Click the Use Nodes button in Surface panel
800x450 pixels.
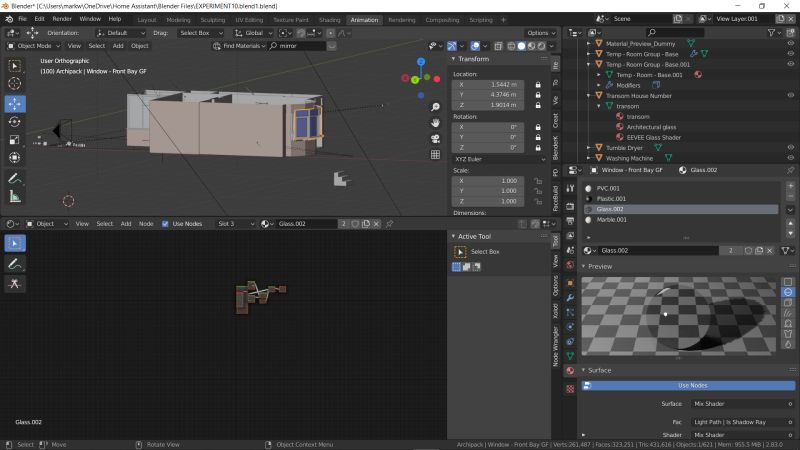click(x=689, y=386)
